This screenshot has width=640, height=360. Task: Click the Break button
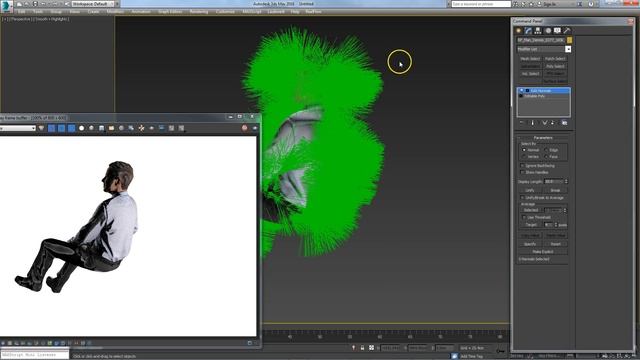point(556,190)
